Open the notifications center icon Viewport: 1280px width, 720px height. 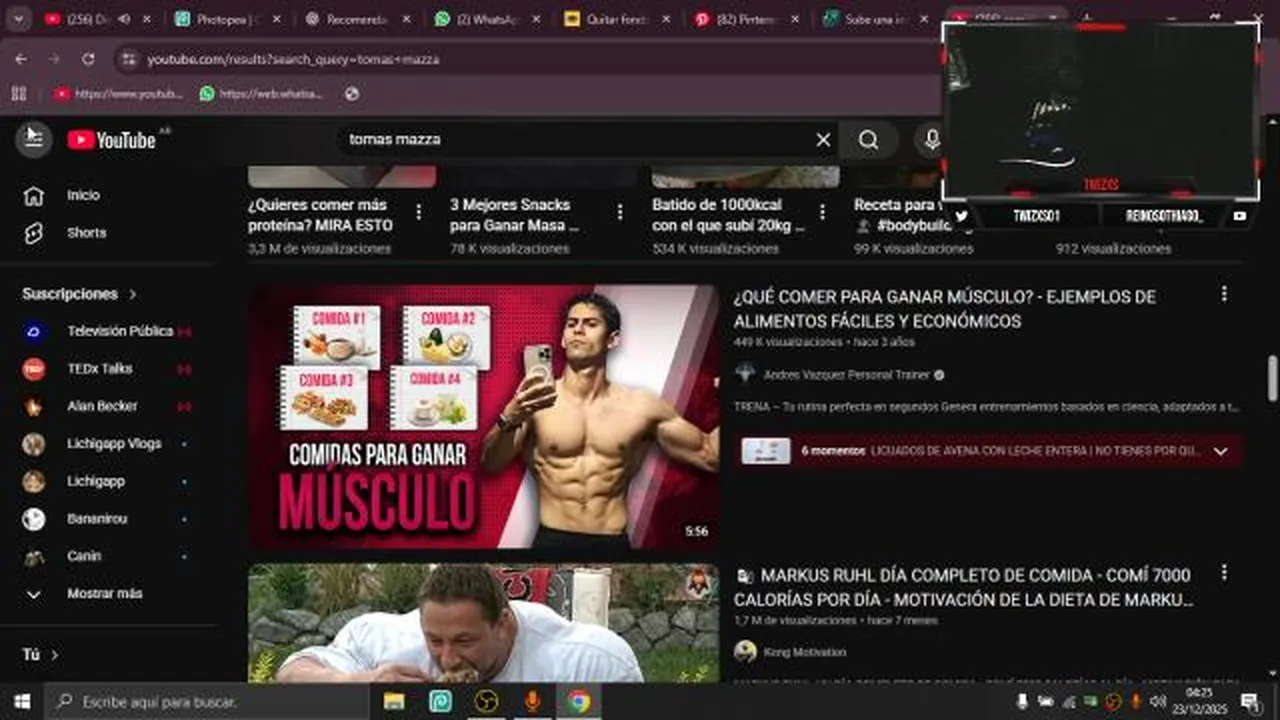(x=1250, y=702)
